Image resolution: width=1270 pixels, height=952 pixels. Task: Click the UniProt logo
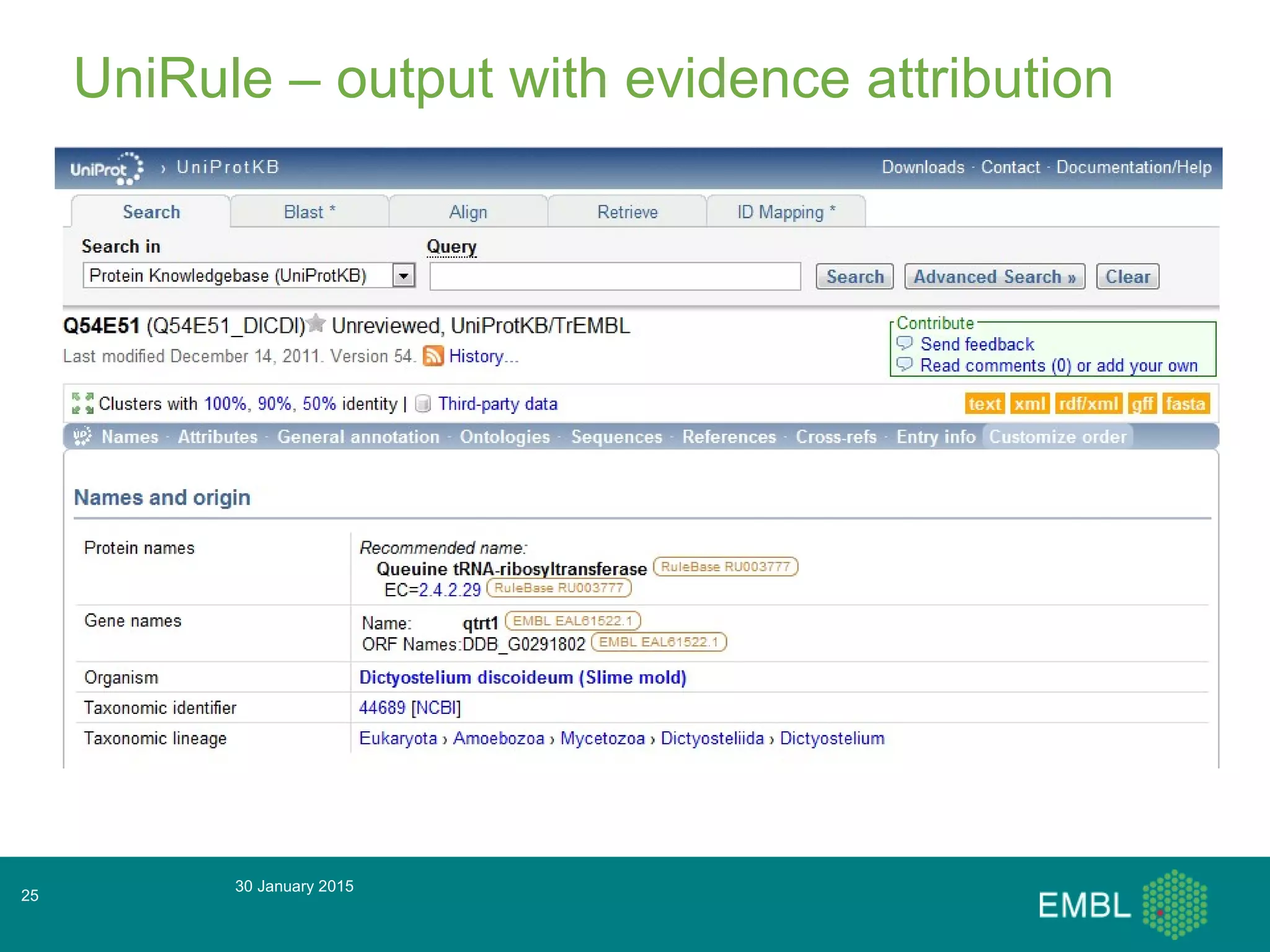107,168
